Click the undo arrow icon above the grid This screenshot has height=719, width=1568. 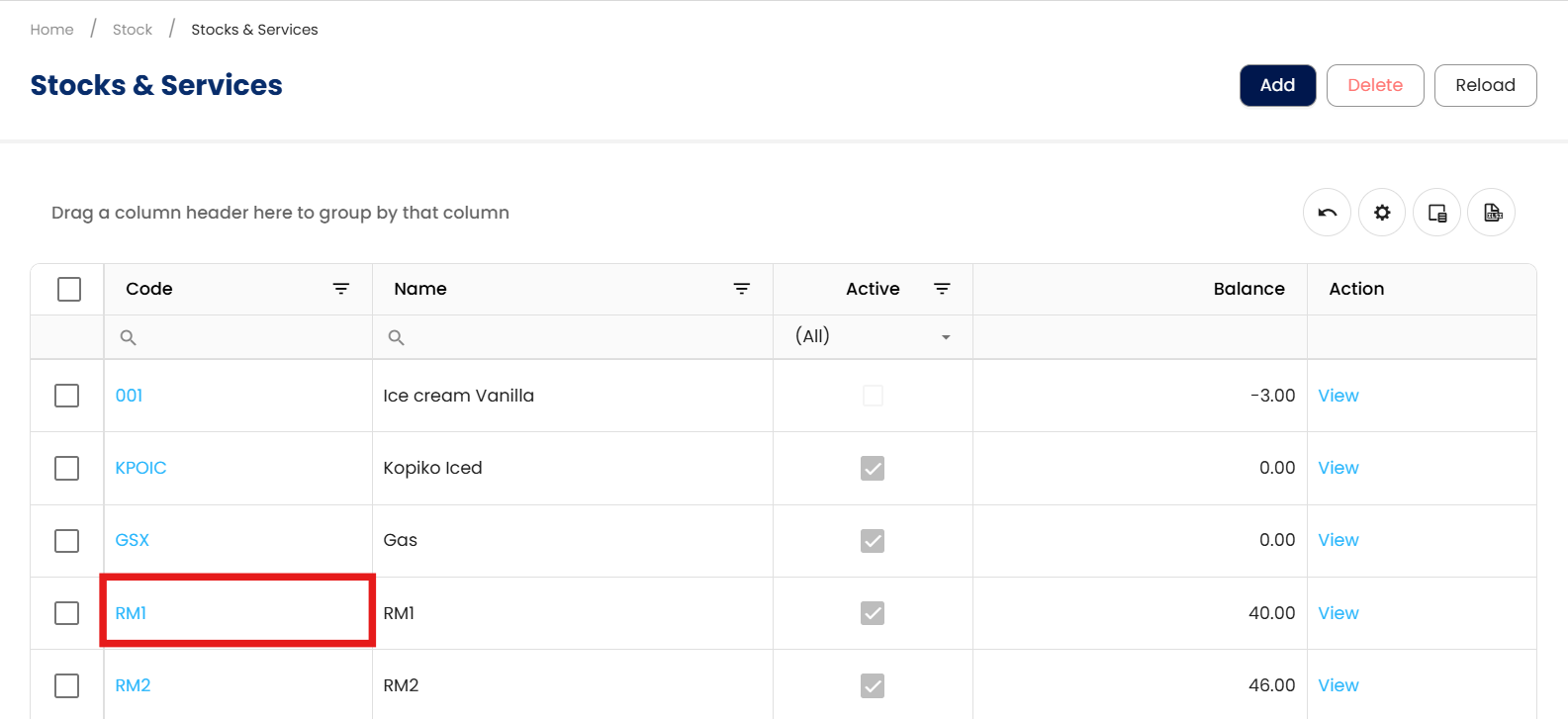pyautogui.click(x=1327, y=213)
